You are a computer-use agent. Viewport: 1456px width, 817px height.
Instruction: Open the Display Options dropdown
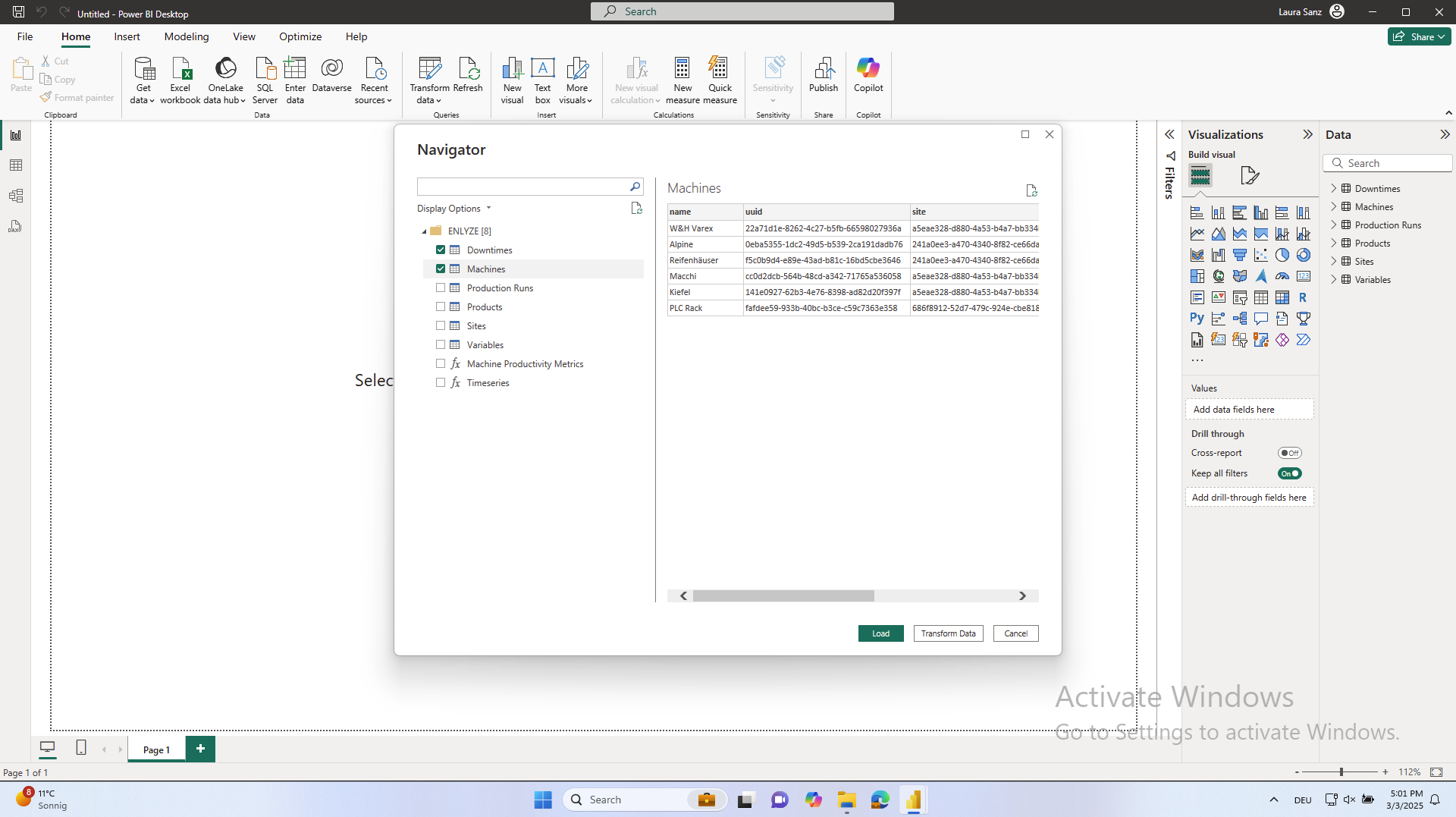[453, 209]
